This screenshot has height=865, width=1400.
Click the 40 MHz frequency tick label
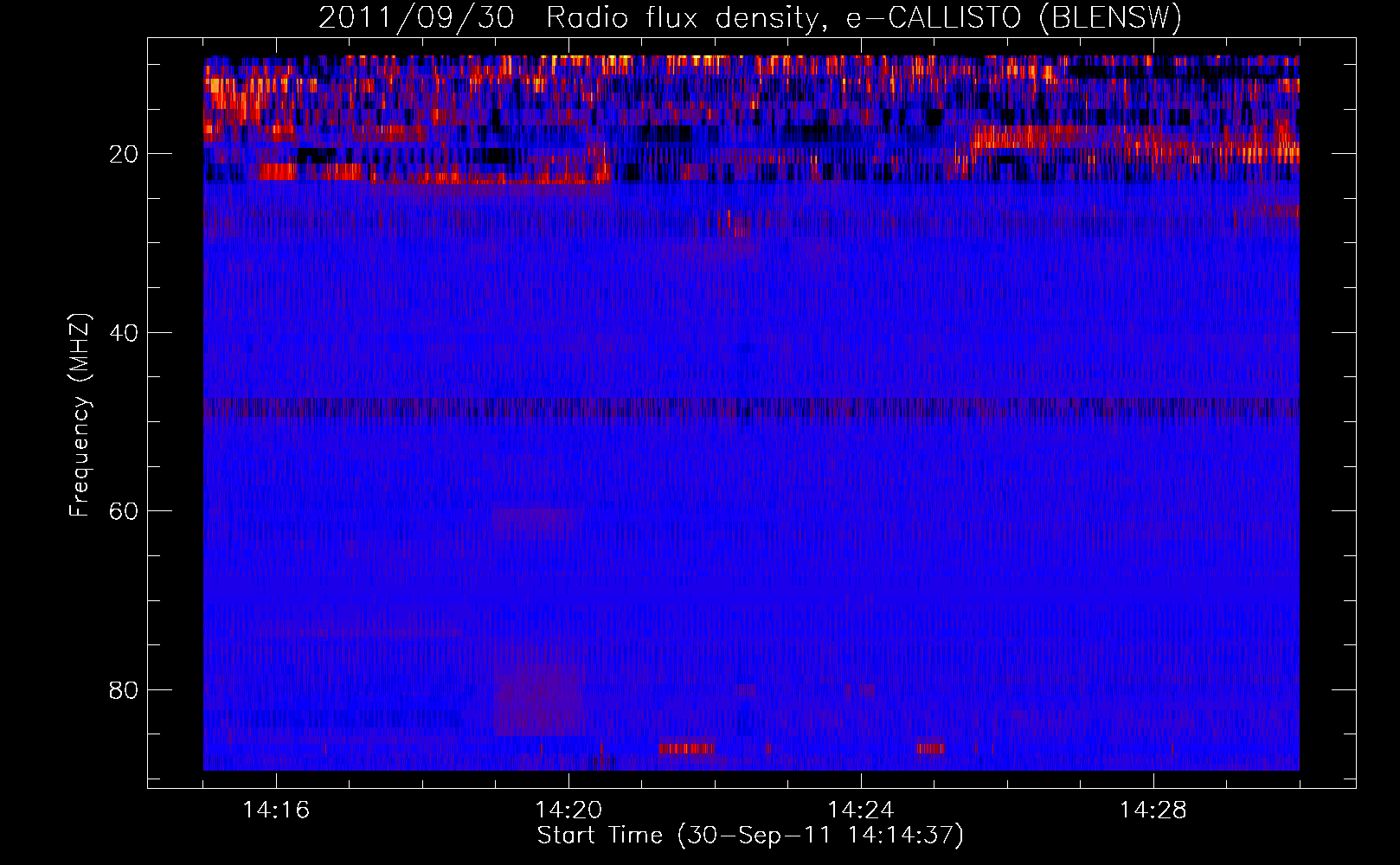coord(124,333)
